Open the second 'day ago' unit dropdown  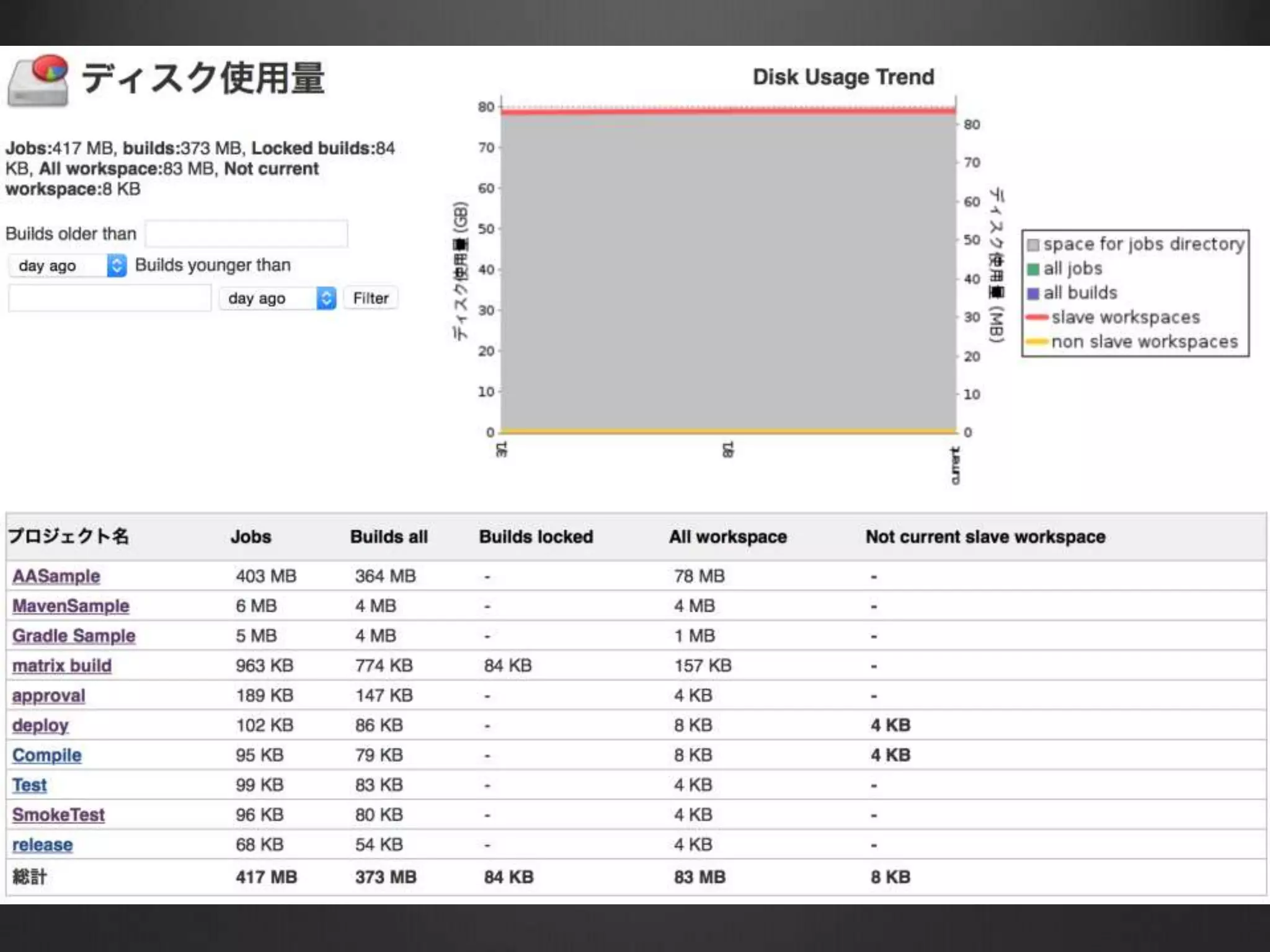pos(277,299)
